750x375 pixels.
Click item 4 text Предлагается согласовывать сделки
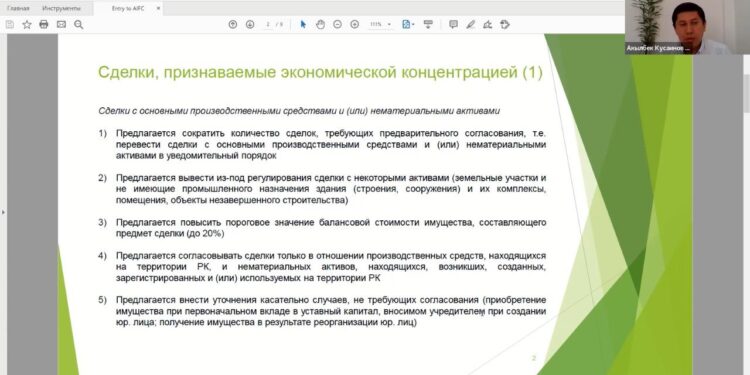pyautogui.click(x=331, y=267)
